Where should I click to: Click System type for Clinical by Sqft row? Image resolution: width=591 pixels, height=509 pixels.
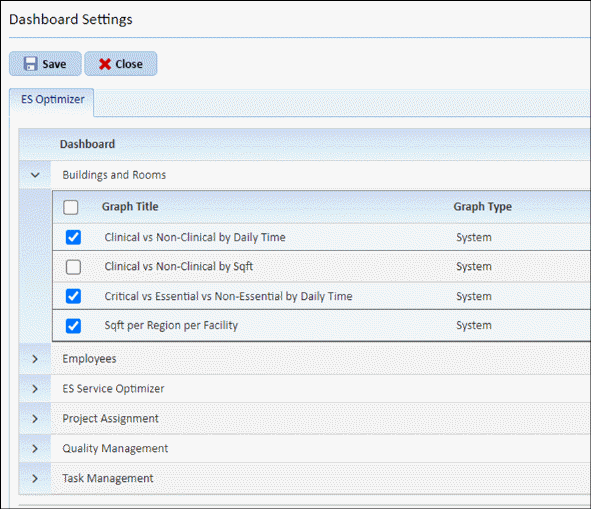click(x=474, y=267)
